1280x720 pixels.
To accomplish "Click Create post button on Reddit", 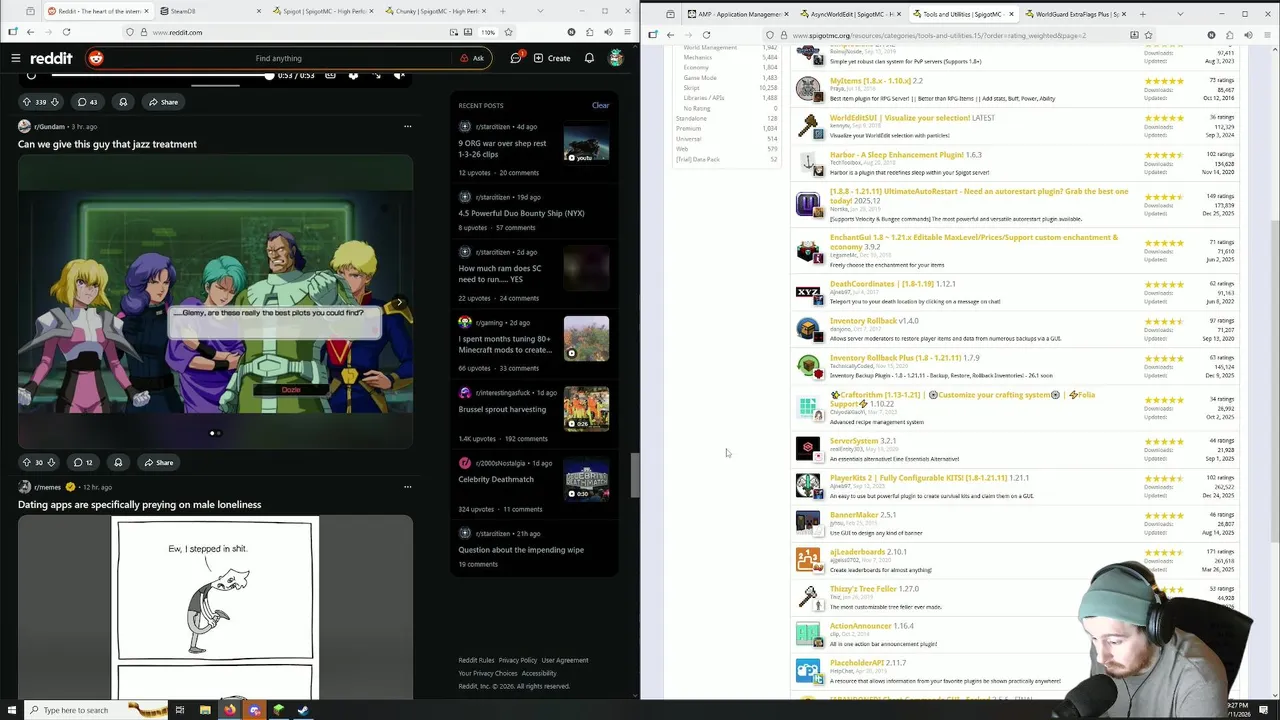I will coord(552,58).
